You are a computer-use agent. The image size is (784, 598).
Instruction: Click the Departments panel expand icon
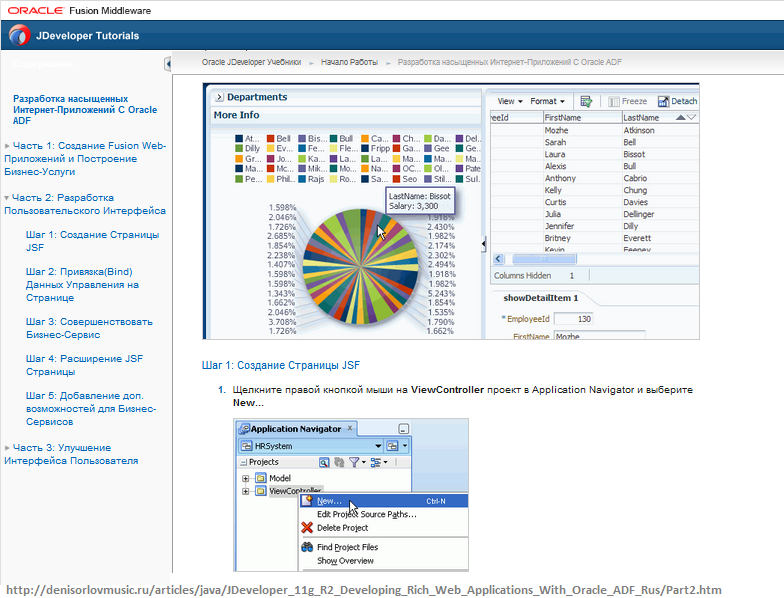[220, 97]
